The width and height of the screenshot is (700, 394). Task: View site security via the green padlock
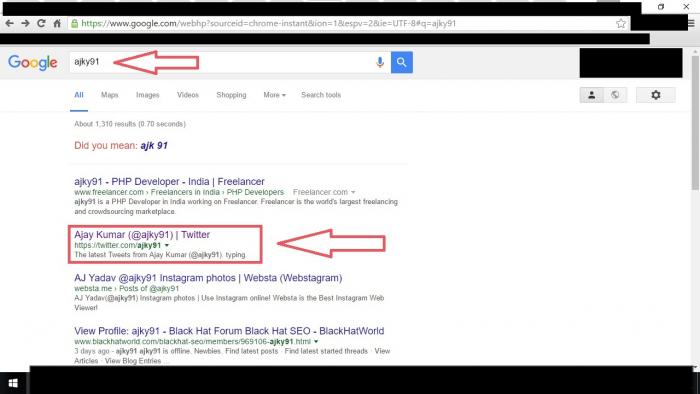tap(75, 24)
